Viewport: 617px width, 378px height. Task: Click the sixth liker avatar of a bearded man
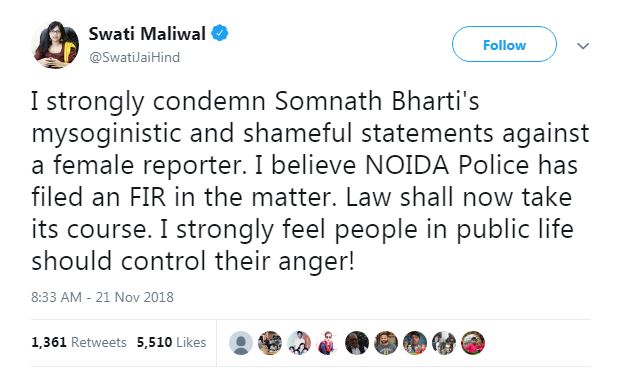(386, 343)
